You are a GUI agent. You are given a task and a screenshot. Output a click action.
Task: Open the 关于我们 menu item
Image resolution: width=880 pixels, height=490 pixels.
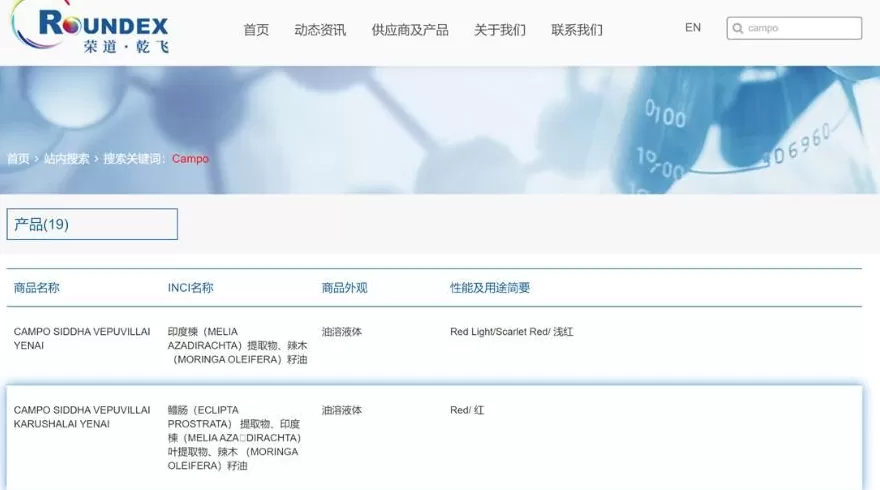(499, 30)
